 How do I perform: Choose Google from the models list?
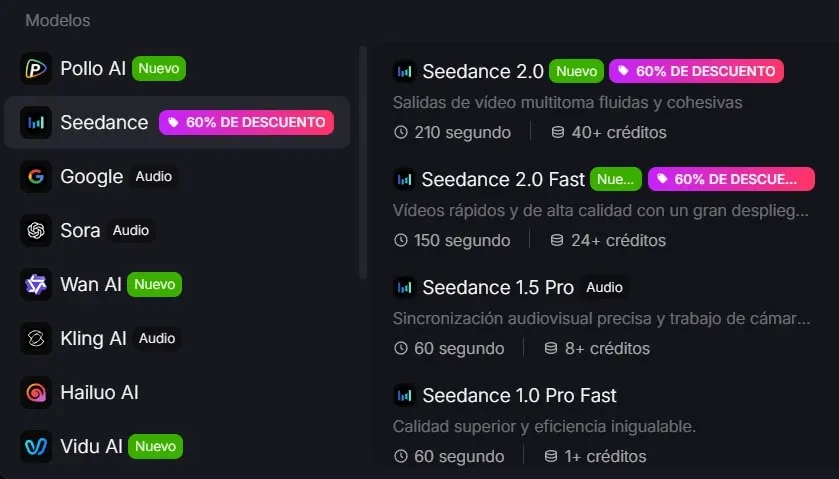(x=177, y=177)
